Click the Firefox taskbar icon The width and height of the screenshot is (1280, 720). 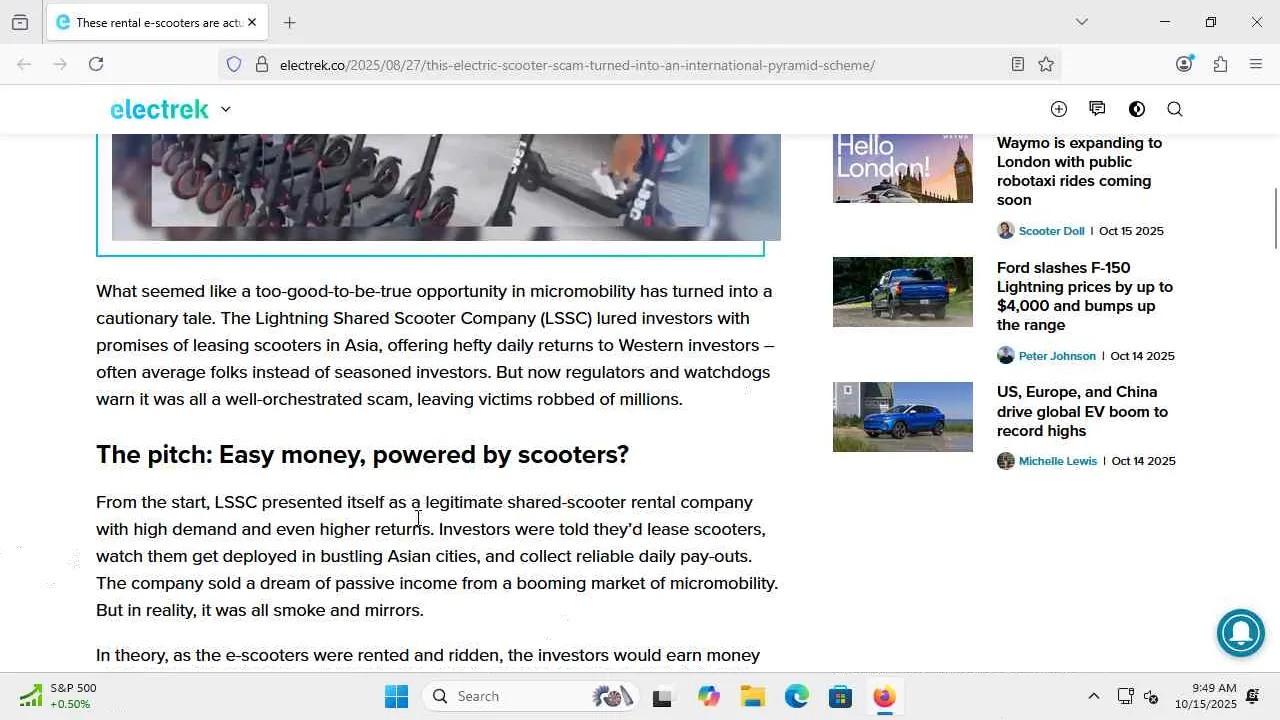[884, 697]
